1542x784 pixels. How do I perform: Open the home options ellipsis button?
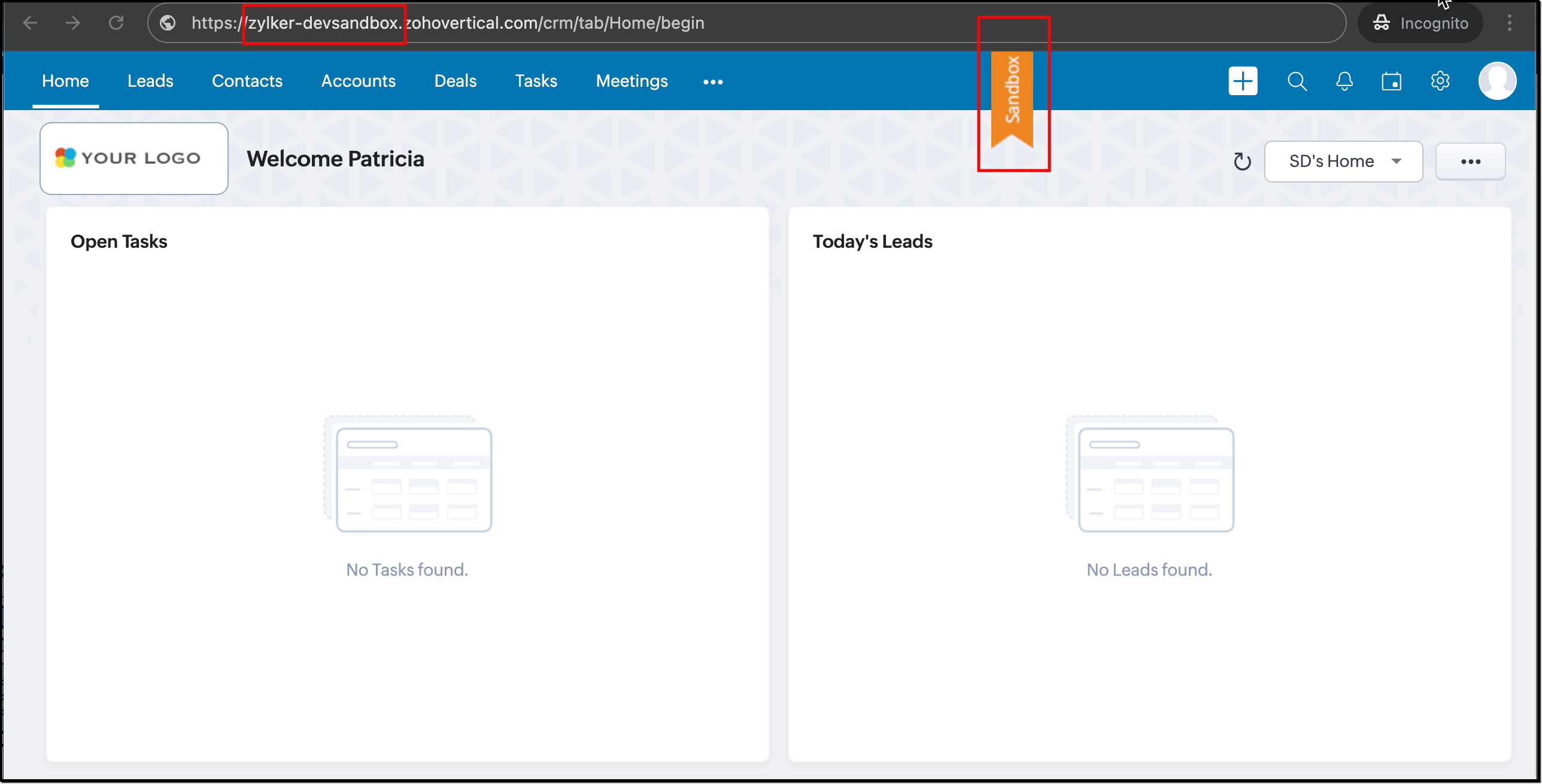(1470, 162)
